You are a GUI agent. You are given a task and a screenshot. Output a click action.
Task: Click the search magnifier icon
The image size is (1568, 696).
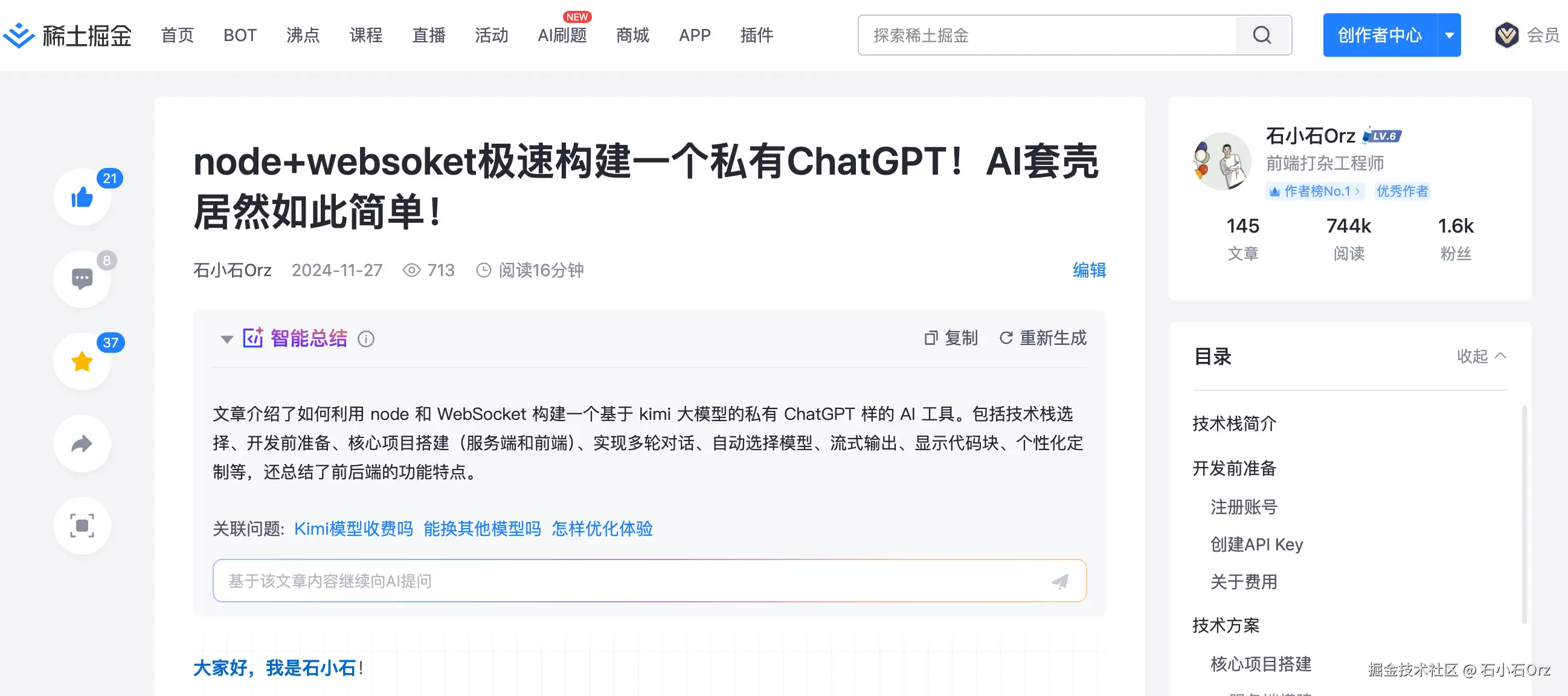(1262, 35)
